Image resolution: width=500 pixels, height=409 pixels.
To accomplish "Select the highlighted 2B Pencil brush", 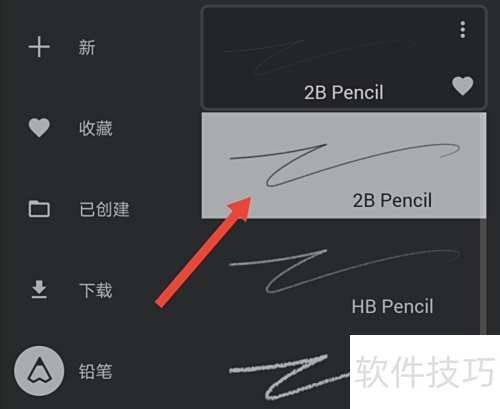I will coord(344,166).
